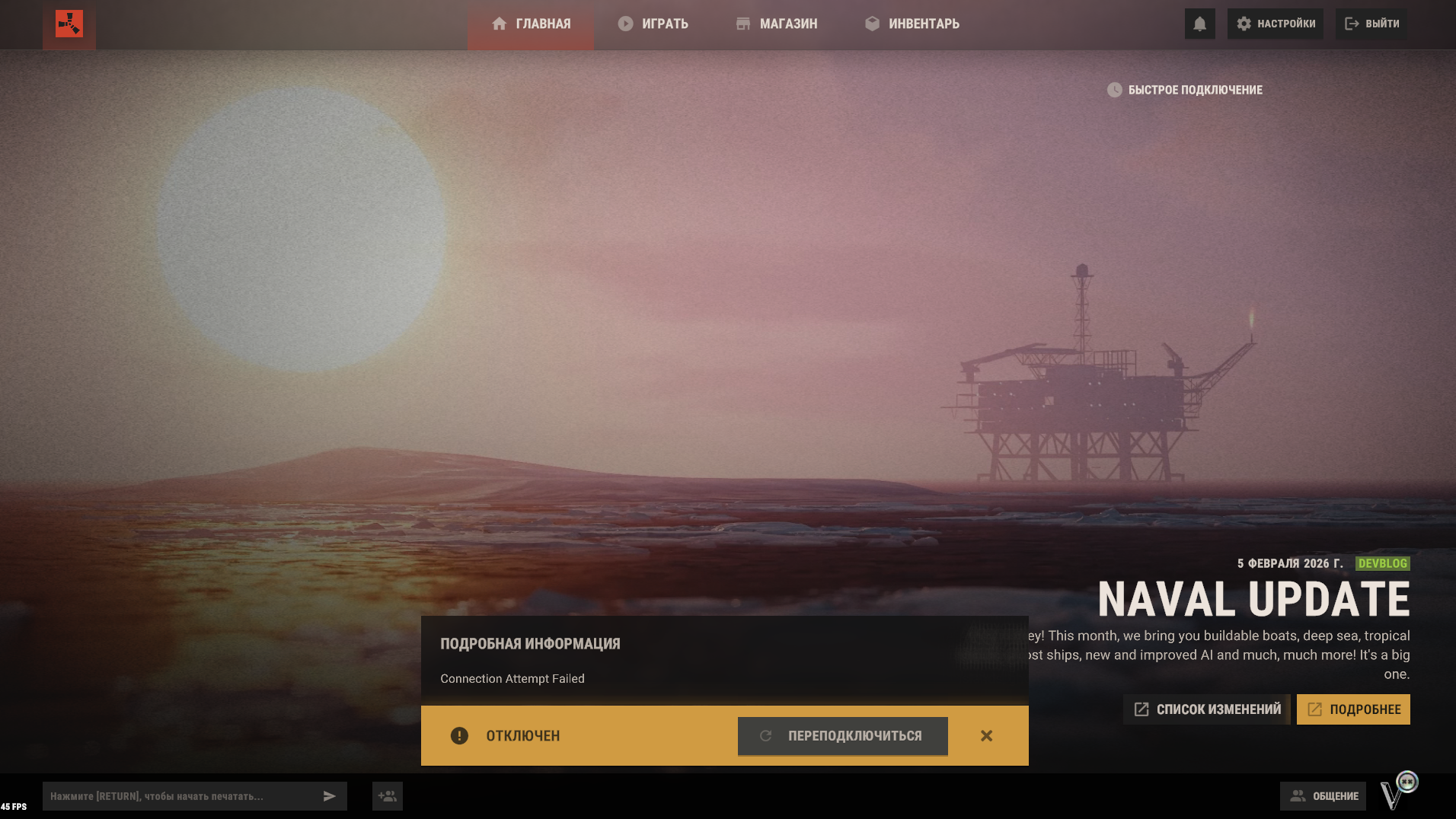The image size is (1456, 819).
Task: Click the send message arrow icon
Action: click(330, 796)
